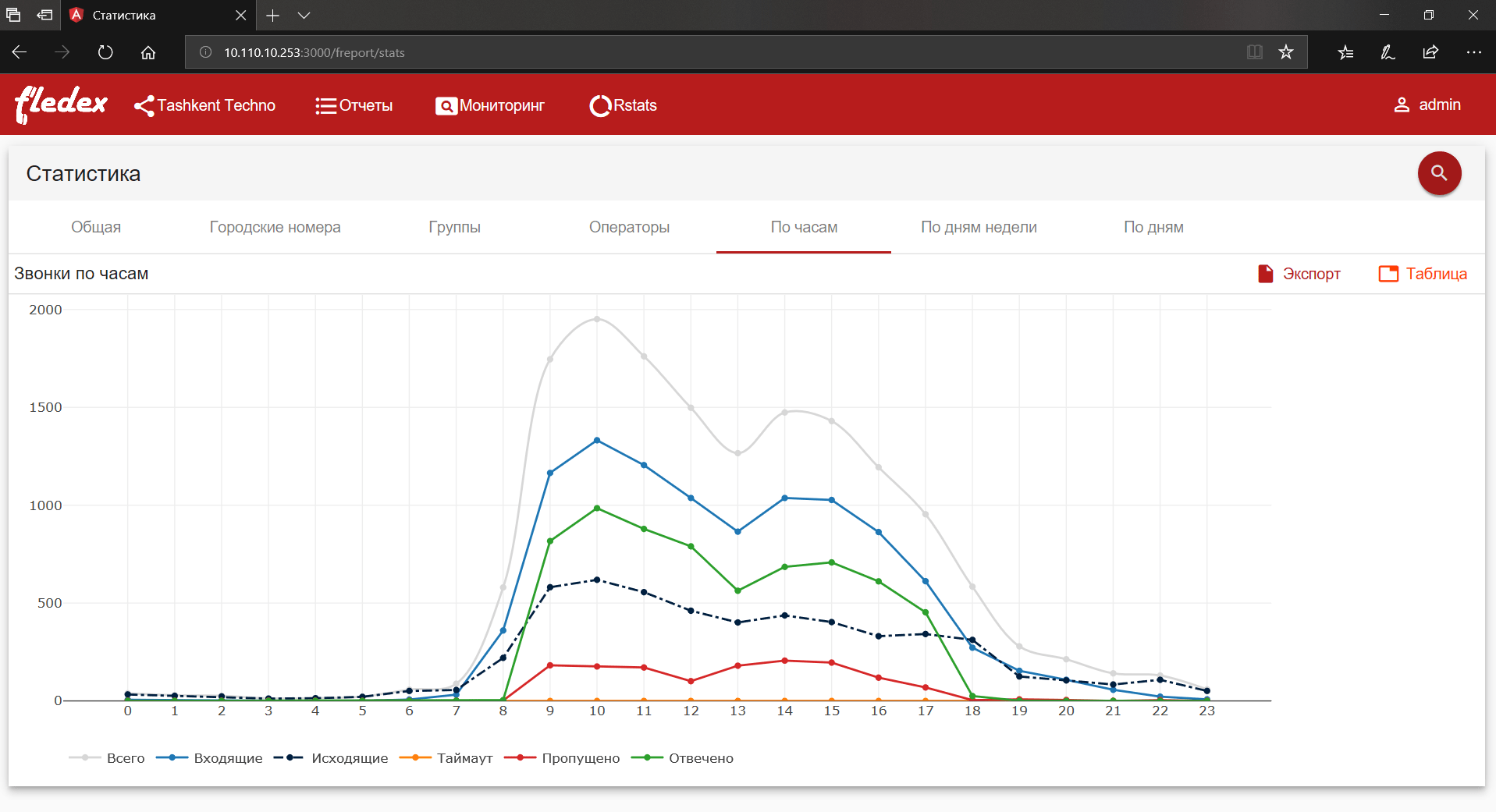
Task: Click the browser address bar URL
Action: tap(314, 52)
